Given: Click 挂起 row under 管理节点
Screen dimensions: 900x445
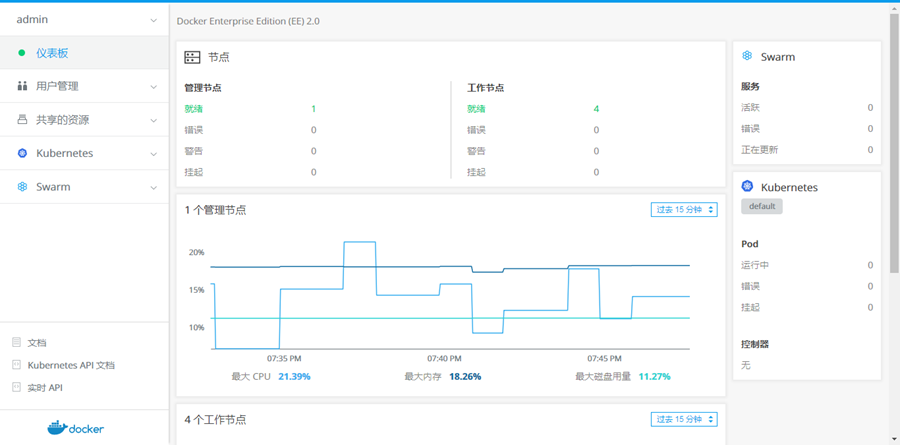Looking at the screenshot, I should pos(250,172).
